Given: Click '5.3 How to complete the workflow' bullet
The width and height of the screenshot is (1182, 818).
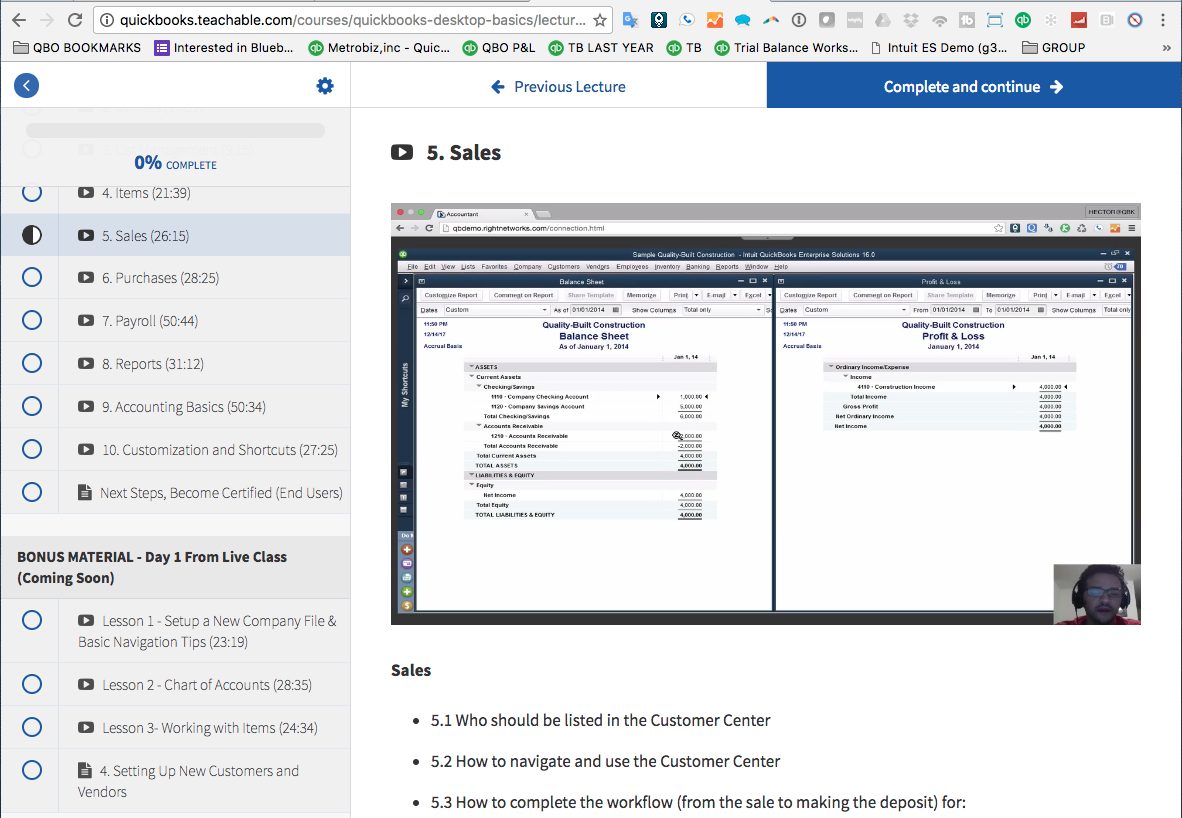Looking at the screenshot, I should point(698,802).
